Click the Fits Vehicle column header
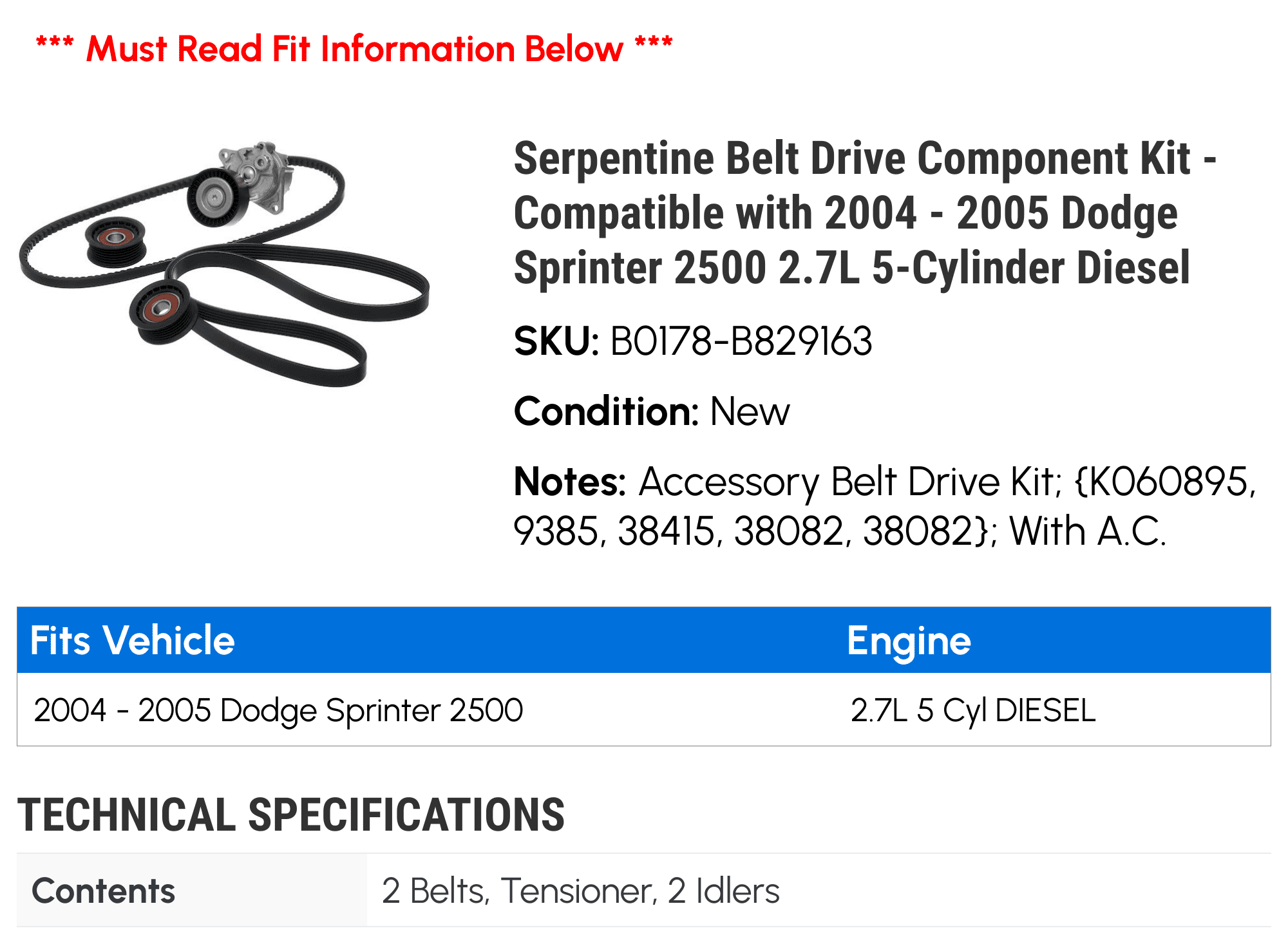 [132, 640]
